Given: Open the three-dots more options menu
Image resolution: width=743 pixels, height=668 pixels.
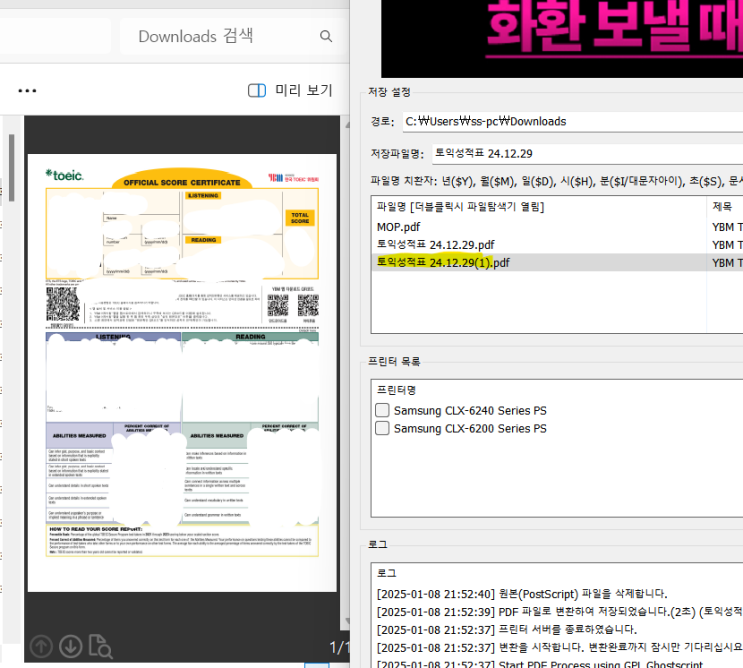Looking at the screenshot, I should coord(27,90).
